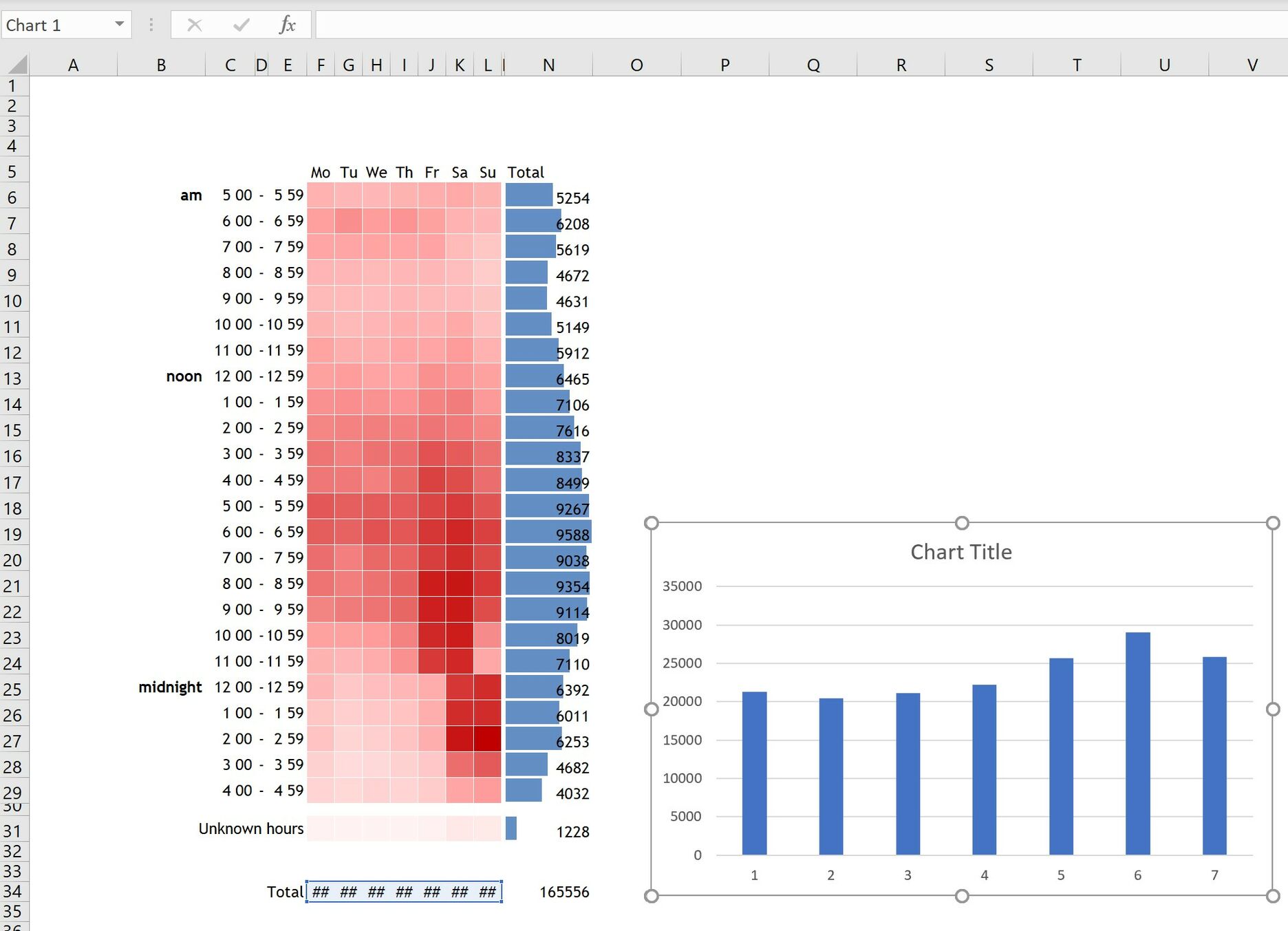Select column header N
The width and height of the screenshot is (1288, 931).
[x=548, y=64]
